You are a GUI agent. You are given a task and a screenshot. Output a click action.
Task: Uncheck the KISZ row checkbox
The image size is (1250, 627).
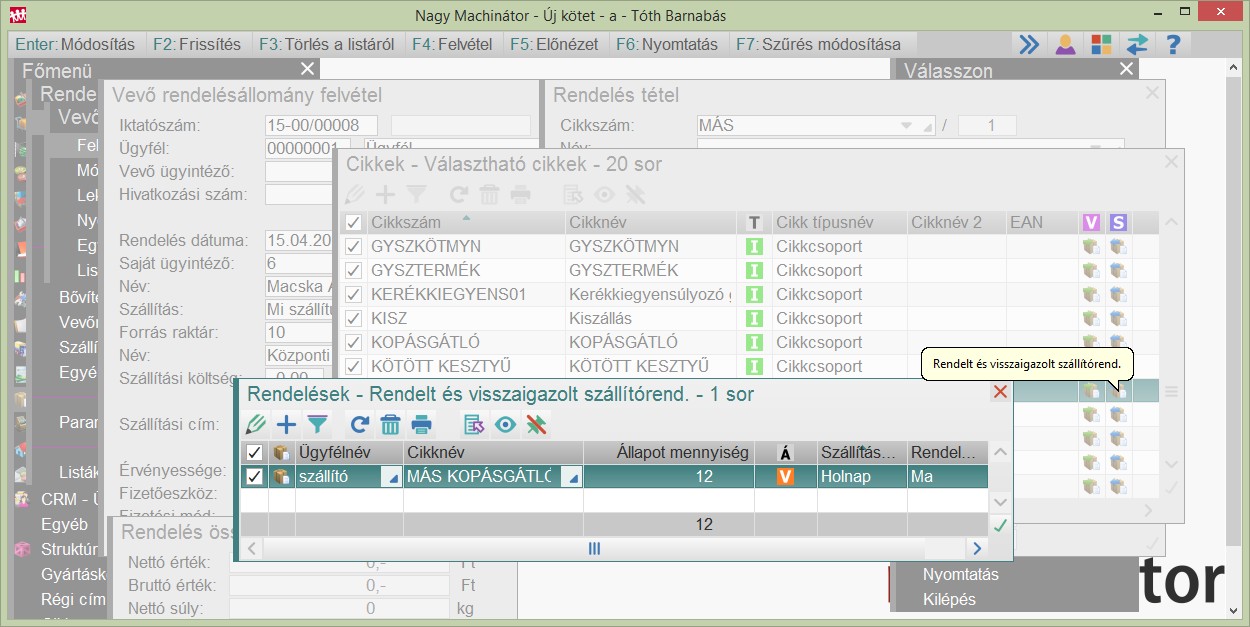pyautogui.click(x=353, y=318)
